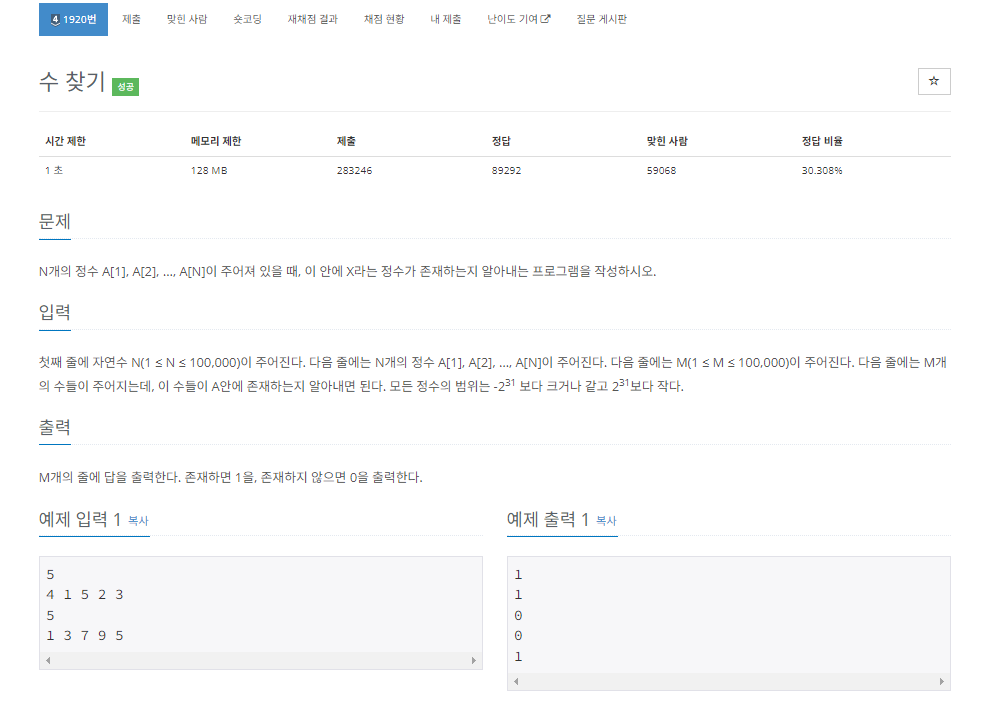Click the star favorite button
Screen dimensions: 988x712
click(934, 81)
